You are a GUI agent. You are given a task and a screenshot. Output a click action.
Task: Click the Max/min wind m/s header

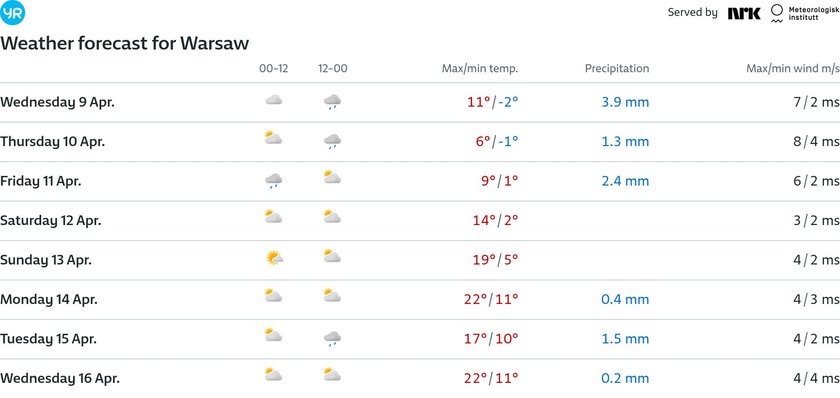[793, 69]
